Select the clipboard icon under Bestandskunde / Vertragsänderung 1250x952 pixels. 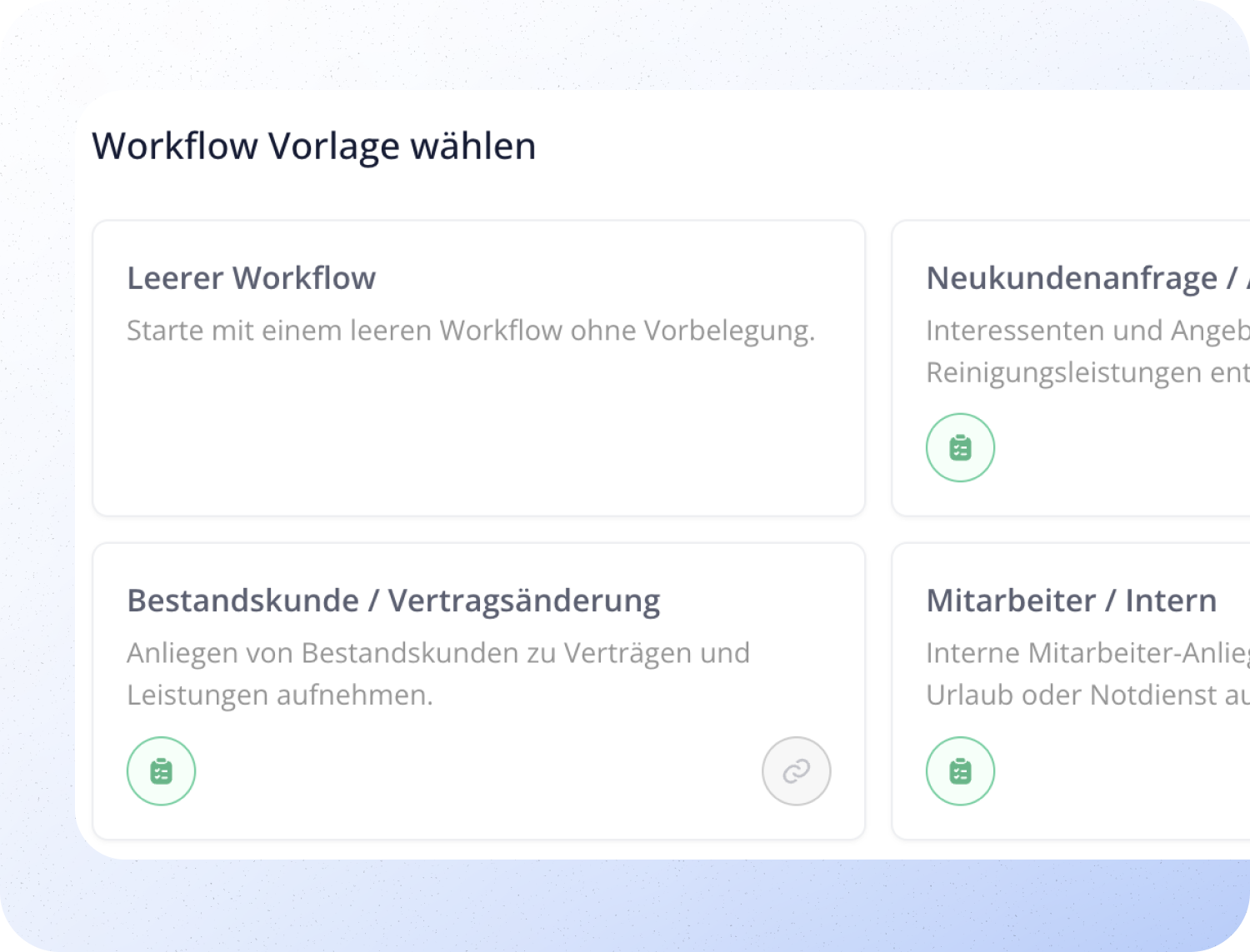click(x=161, y=770)
